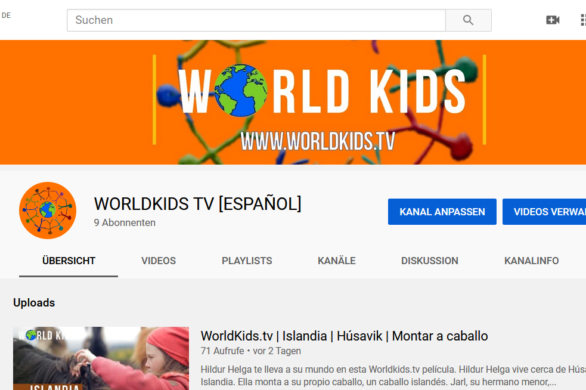
Task: Open the PLAYLISTS tab
Action: [247, 261]
